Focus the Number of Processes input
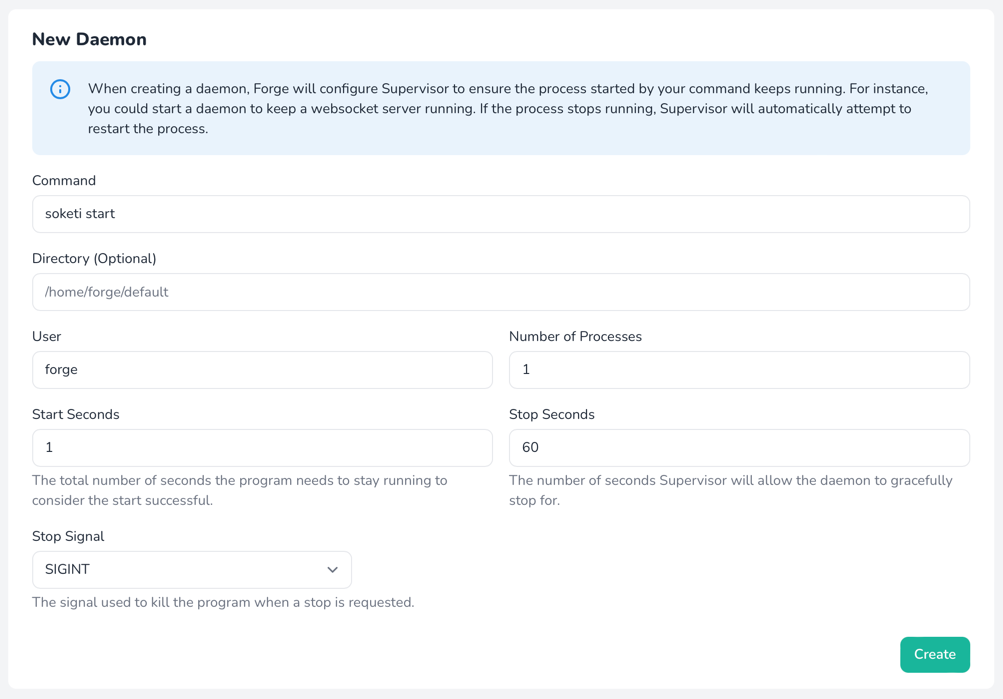 click(x=739, y=370)
